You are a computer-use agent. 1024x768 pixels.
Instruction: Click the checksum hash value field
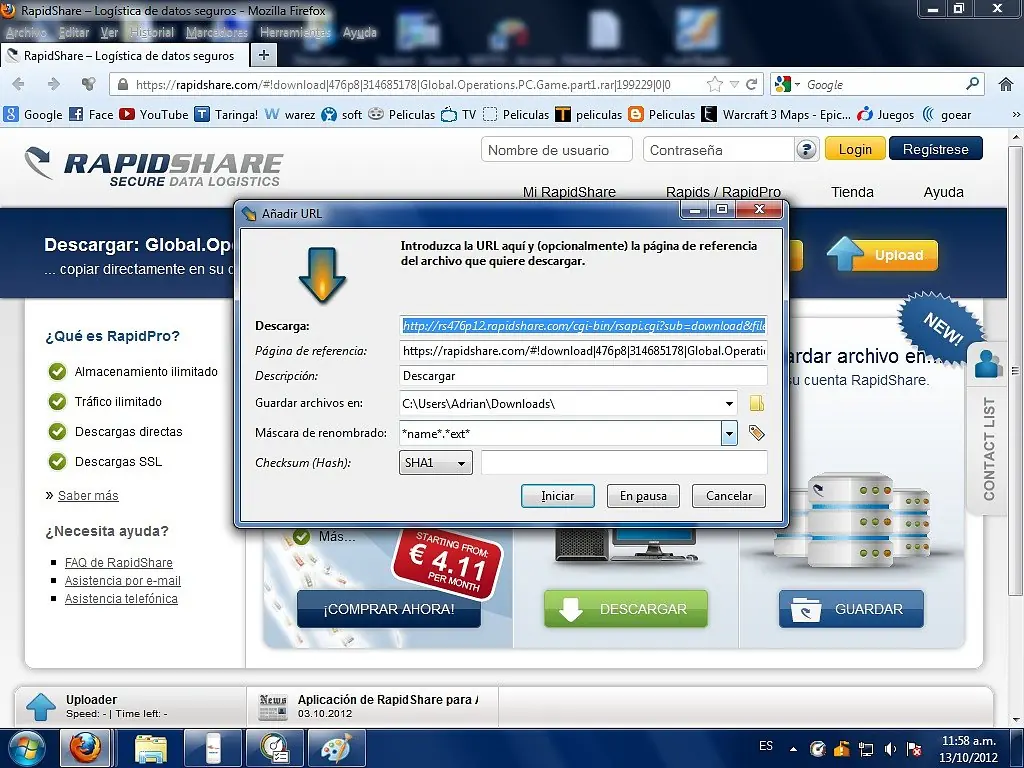(624, 462)
